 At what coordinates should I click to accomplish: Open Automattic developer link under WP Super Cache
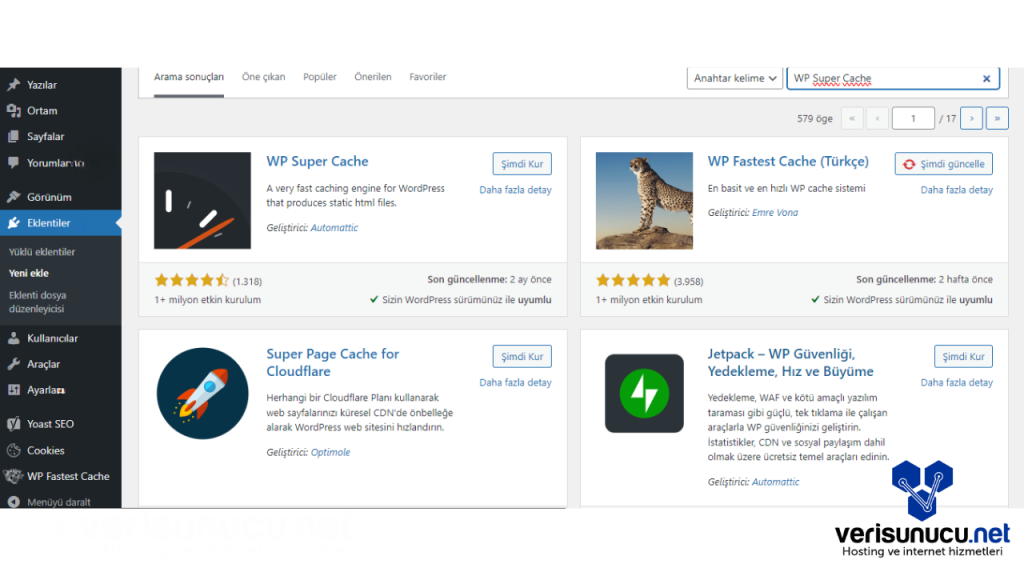[334, 228]
